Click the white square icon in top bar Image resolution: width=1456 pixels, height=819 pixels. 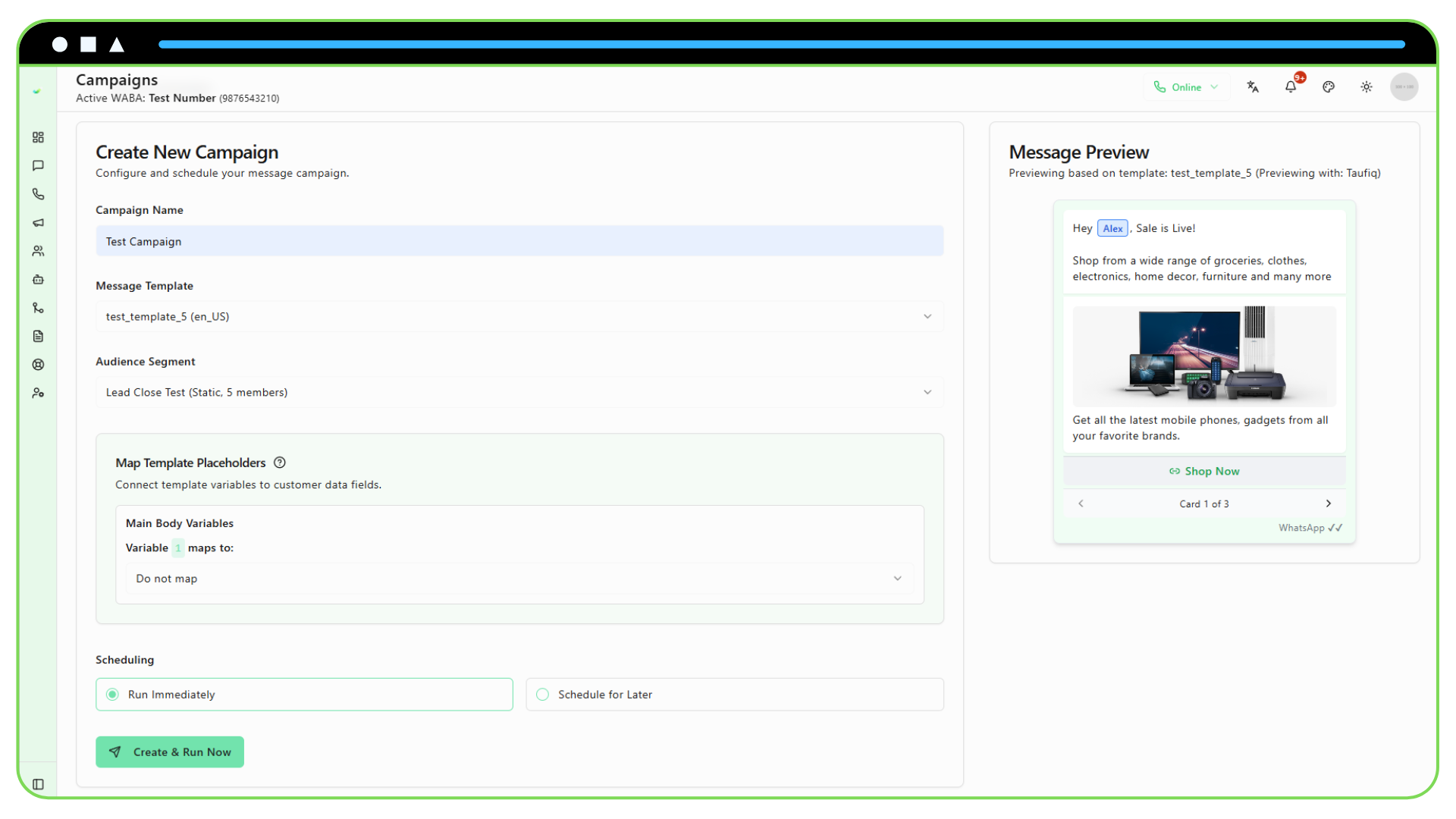(89, 45)
